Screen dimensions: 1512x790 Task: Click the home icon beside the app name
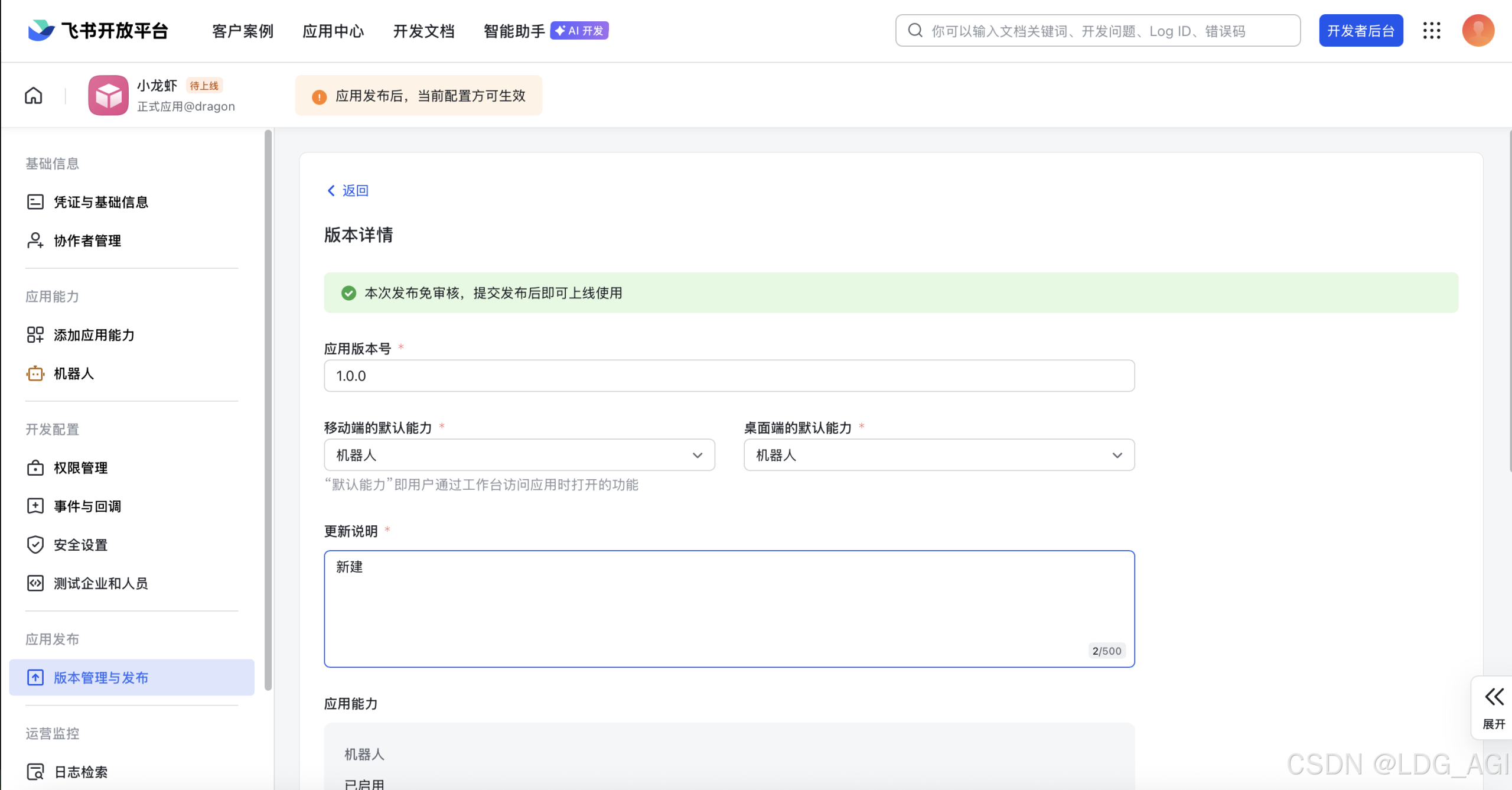point(33,95)
